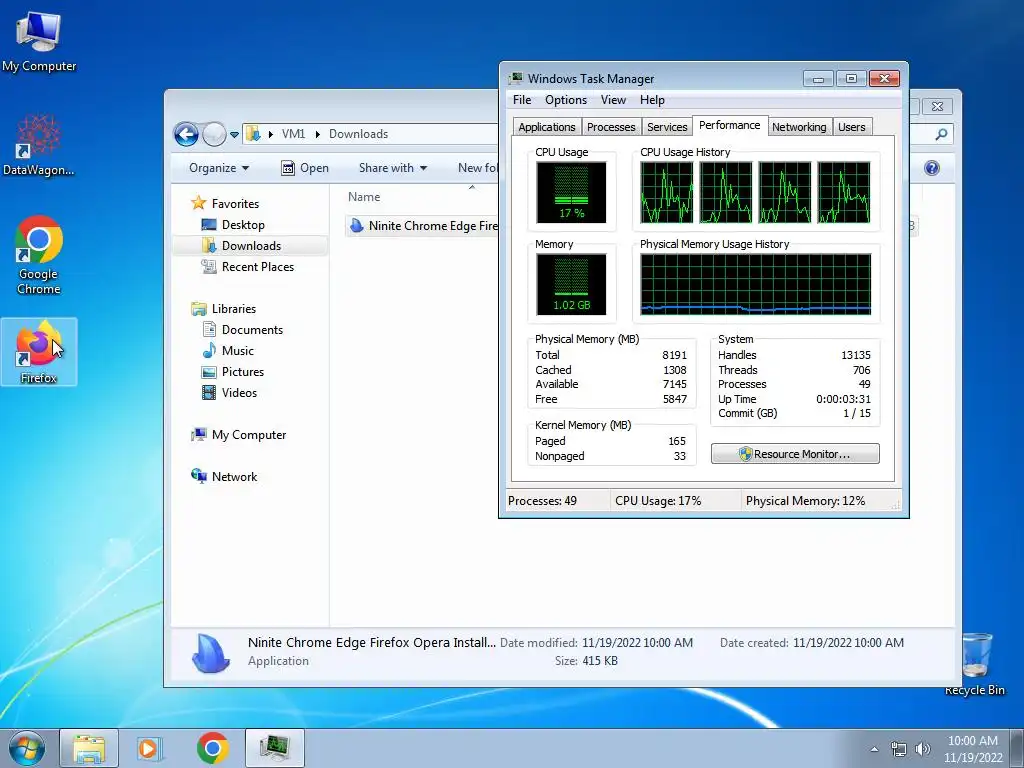
Task: Expand the arrow after VM1 breadcrumb
Action: click(x=317, y=134)
